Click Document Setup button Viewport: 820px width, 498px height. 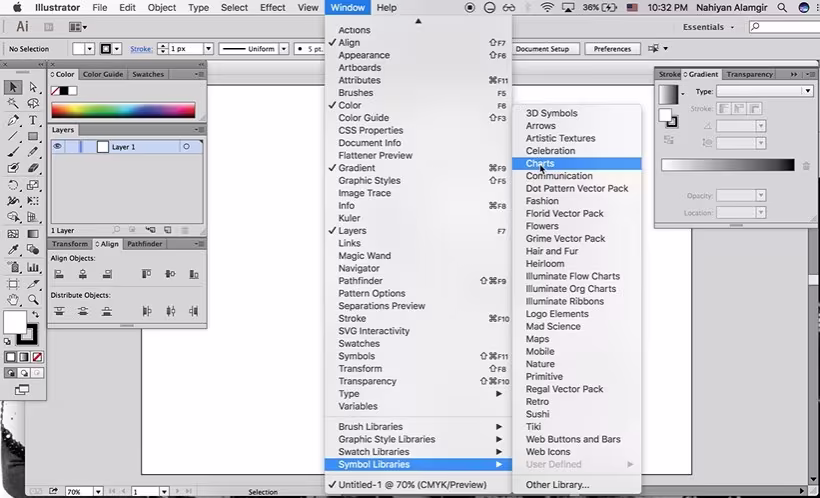(542, 49)
